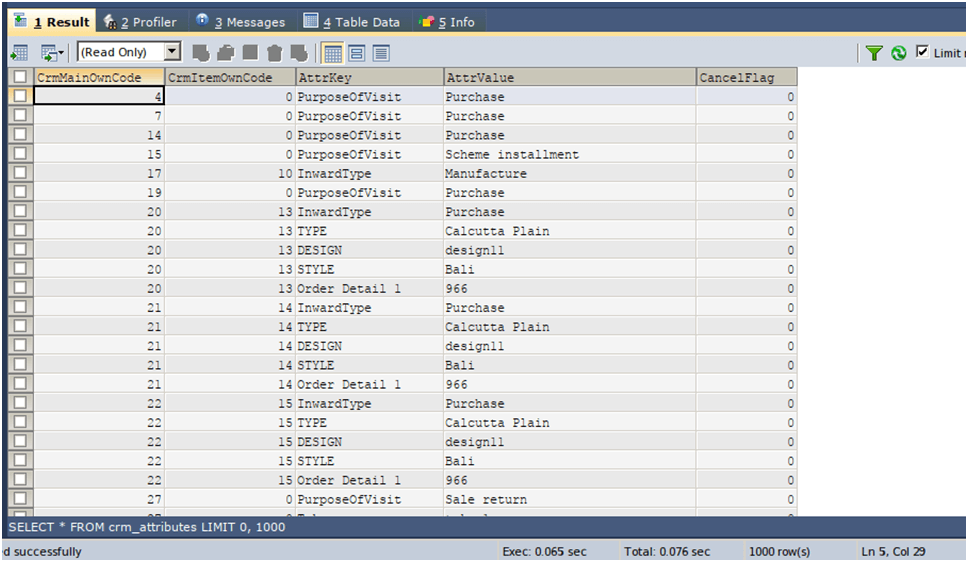Select the CrmItemOwnCode cell with value 10

(x=230, y=173)
